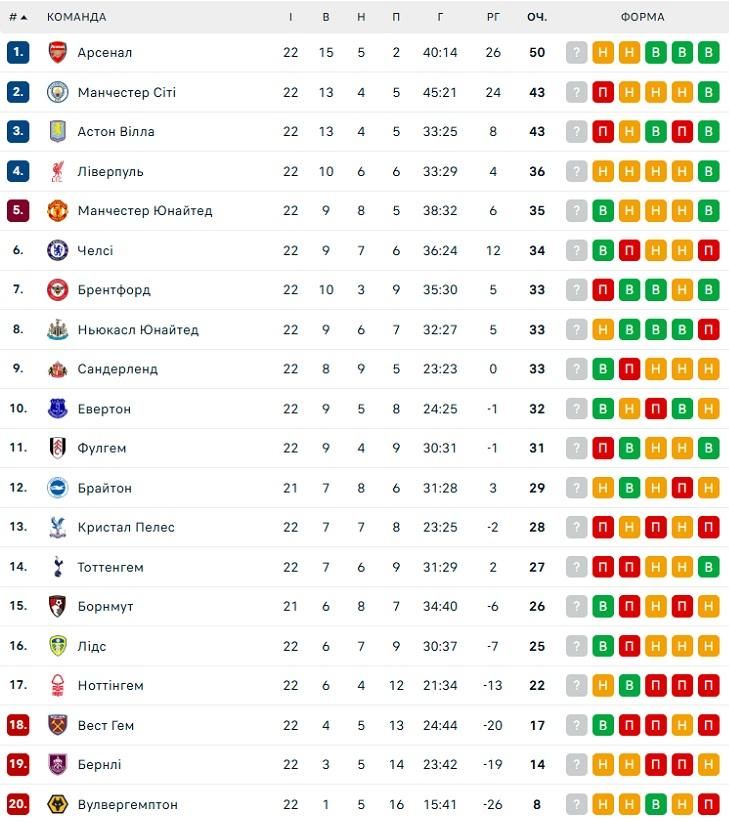Viewport: 729px width, 823px height.
Task: Click Arsenal's rightmost green В form badge
Action: pos(709,53)
